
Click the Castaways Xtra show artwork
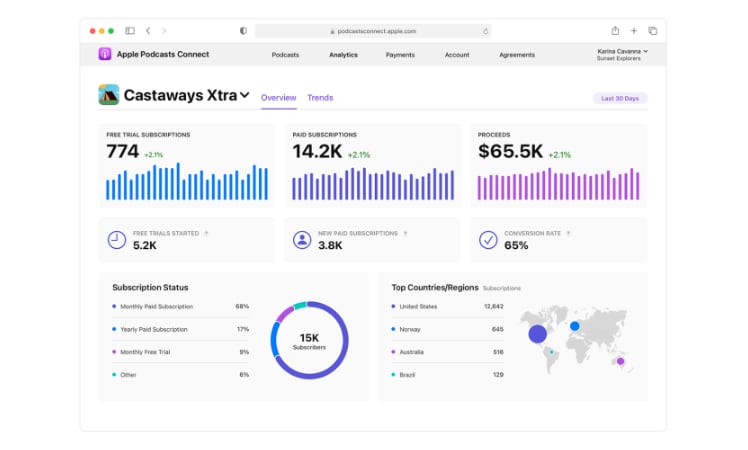[x=108, y=95]
